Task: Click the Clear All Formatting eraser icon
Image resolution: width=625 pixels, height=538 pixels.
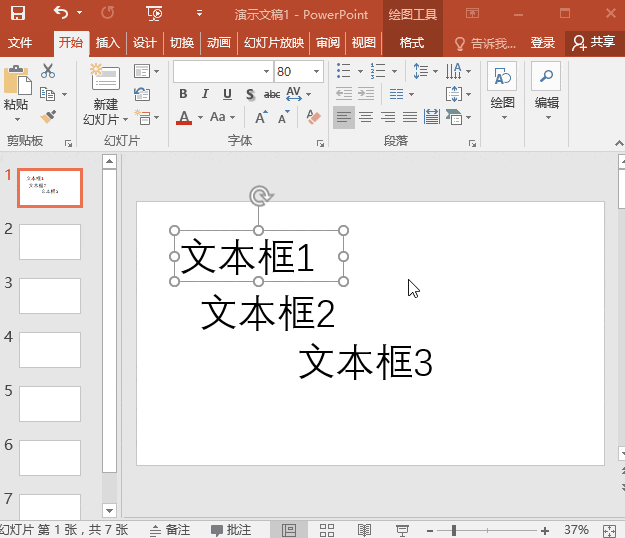Action: (313, 117)
